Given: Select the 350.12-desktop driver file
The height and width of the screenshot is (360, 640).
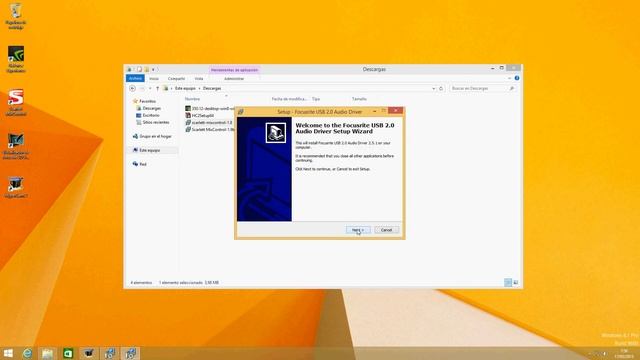Looking at the screenshot, I should point(210,109).
